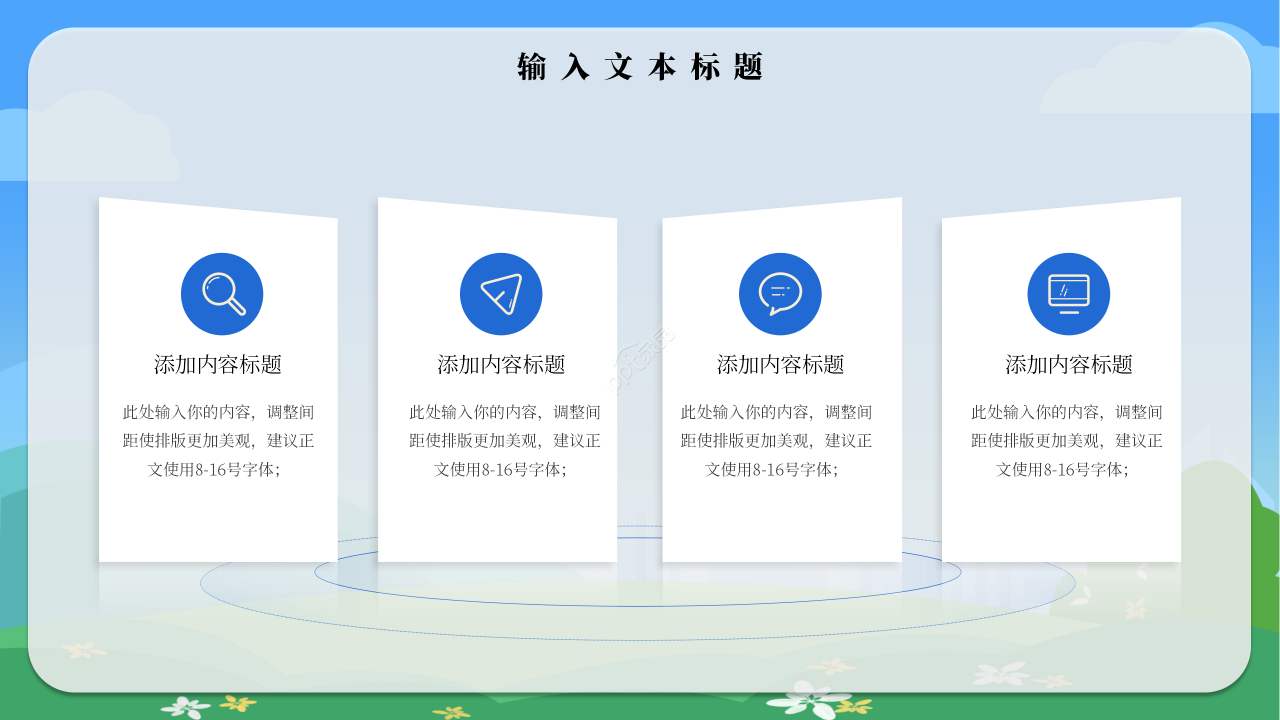The width and height of the screenshot is (1280, 720).
Task: Click the first card's 添加内容标题 heading
Action: click(219, 364)
